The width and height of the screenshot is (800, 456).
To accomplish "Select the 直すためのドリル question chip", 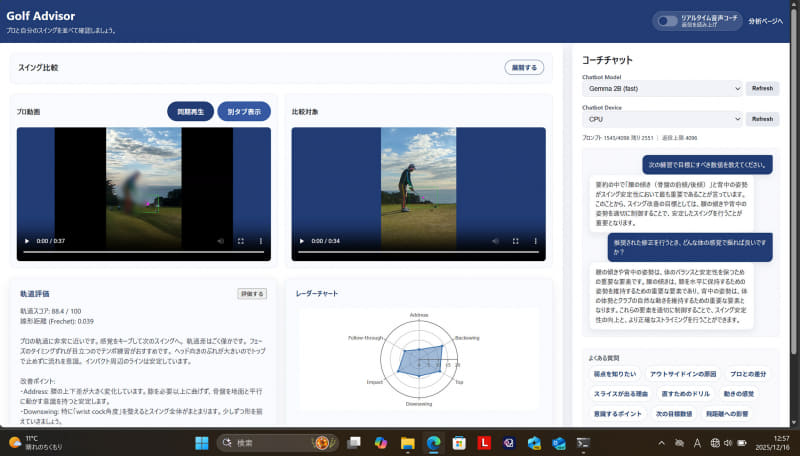I will pyautogui.click(x=685, y=394).
